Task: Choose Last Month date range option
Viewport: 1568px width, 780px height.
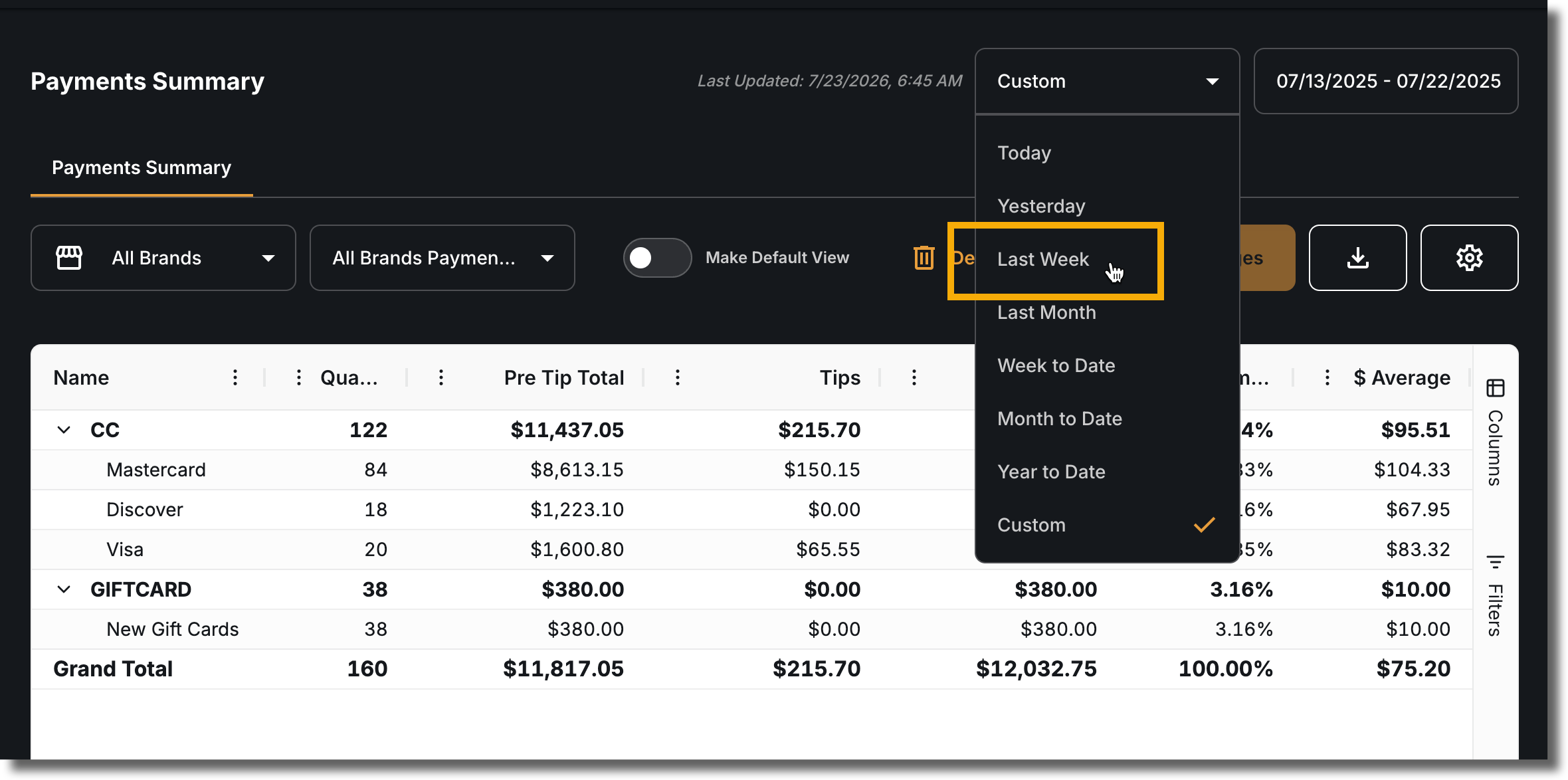Action: pyautogui.click(x=1108, y=312)
